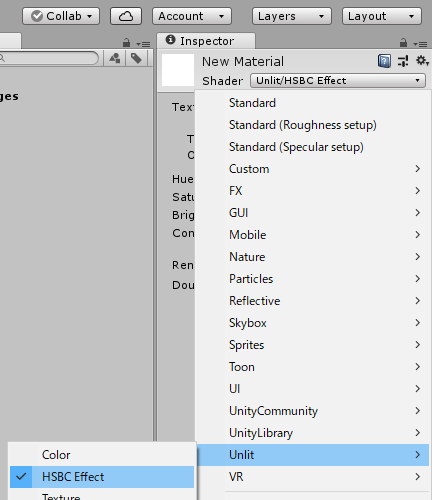This screenshot has width=432, height=500.
Task: Click the New Material preview thumbnail
Action: pyautogui.click(x=178, y=70)
